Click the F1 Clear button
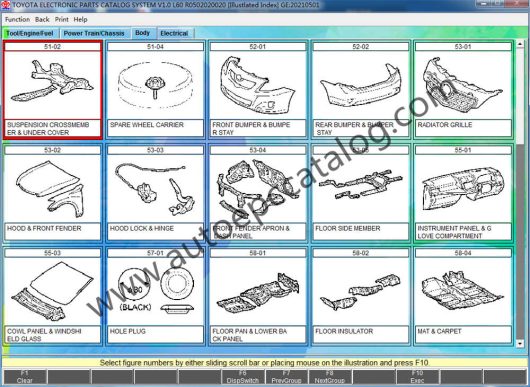Image resolution: width=530 pixels, height=387 pixels. tap(25, 377)
